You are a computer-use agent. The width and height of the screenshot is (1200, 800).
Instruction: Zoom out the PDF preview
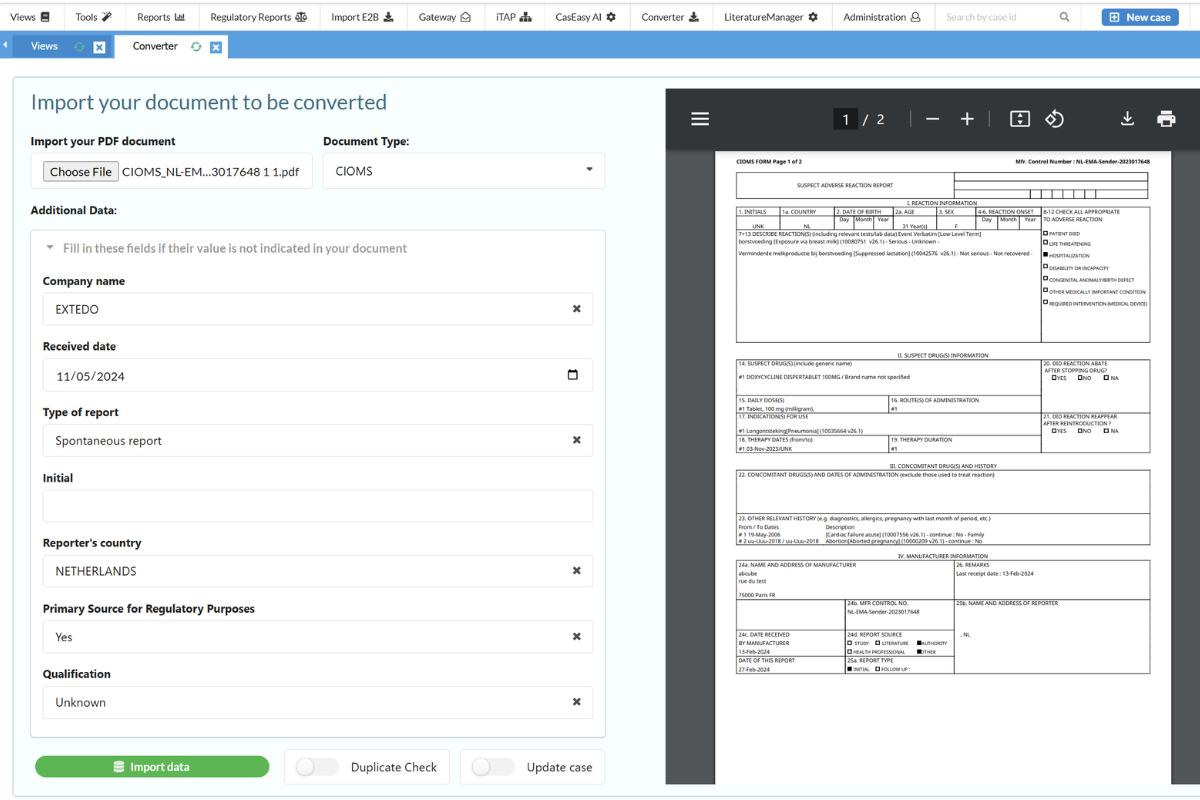pos(932,119)
